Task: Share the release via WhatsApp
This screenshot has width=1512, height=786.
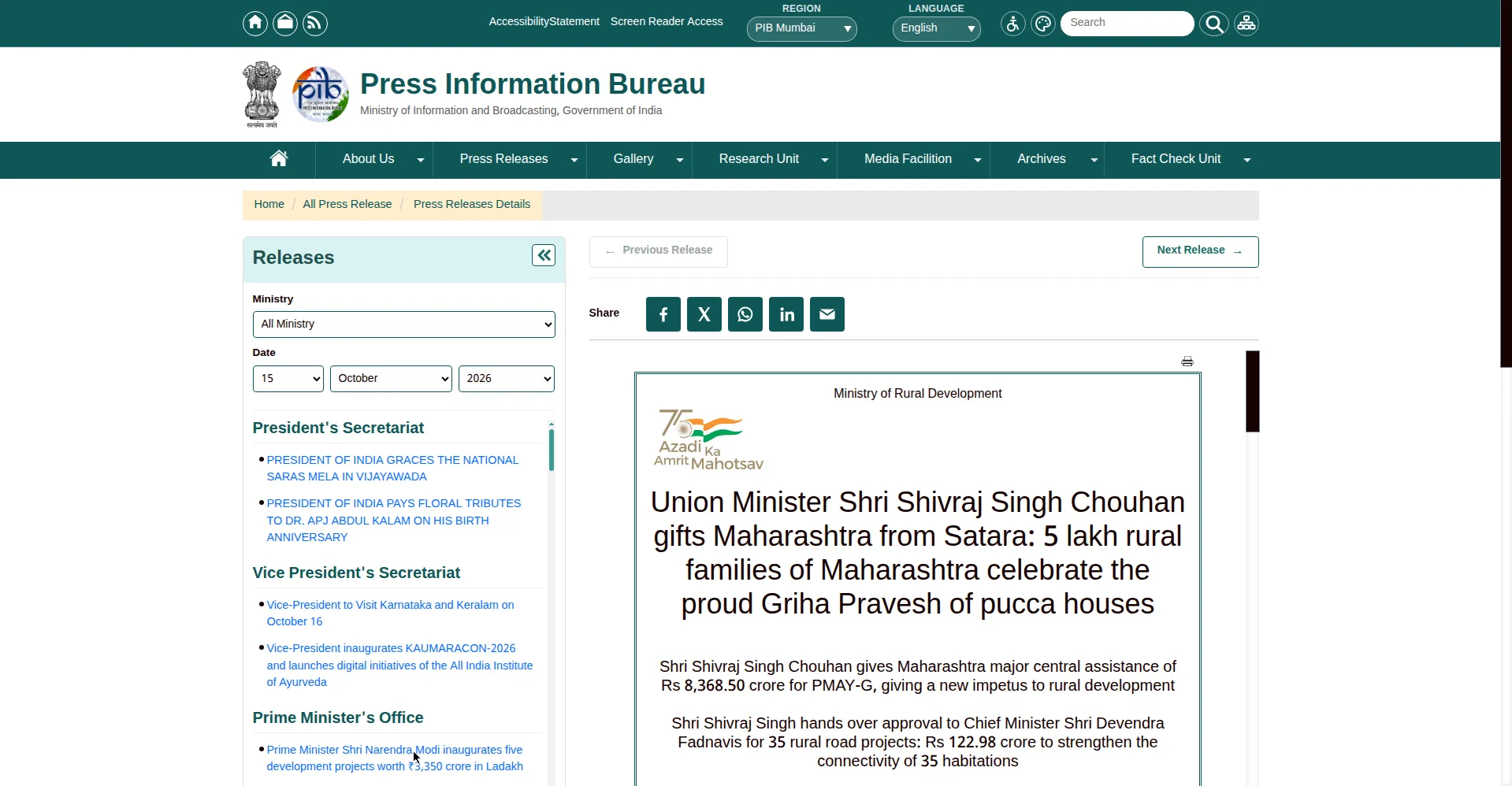Action: pyautogui.click(x=745, y=314)
